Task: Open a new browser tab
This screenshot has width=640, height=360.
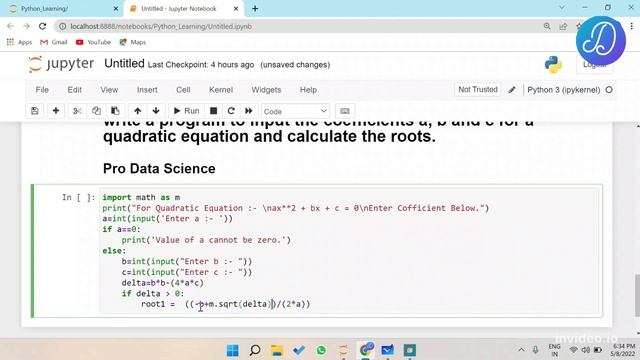Action: tap(255, 9)
